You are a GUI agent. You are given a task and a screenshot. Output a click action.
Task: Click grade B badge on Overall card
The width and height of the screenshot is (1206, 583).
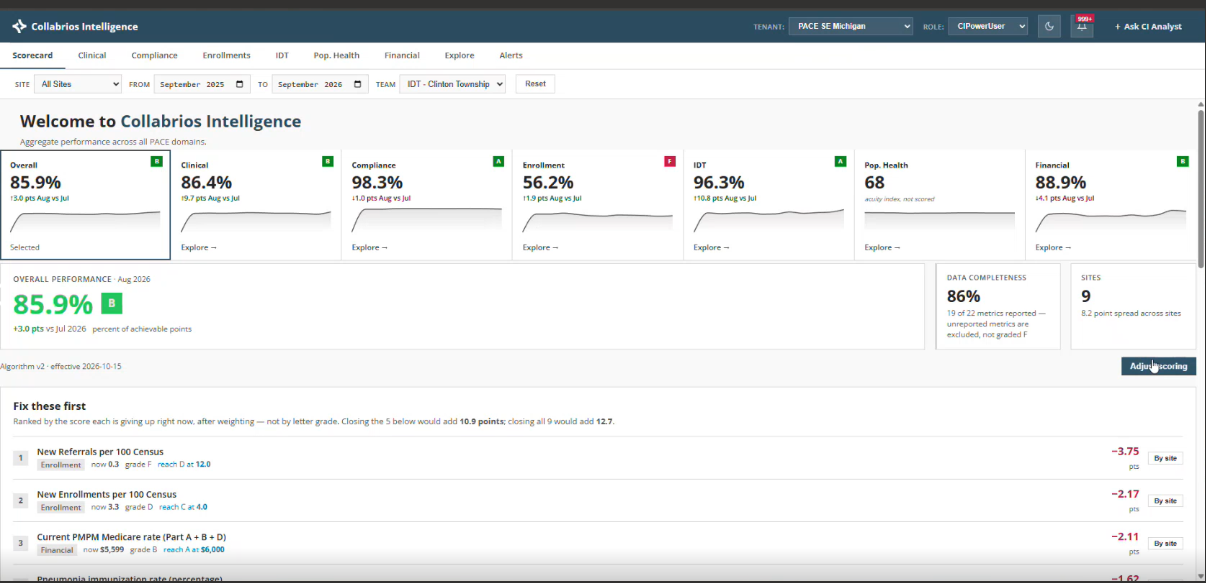click(157, 161)
